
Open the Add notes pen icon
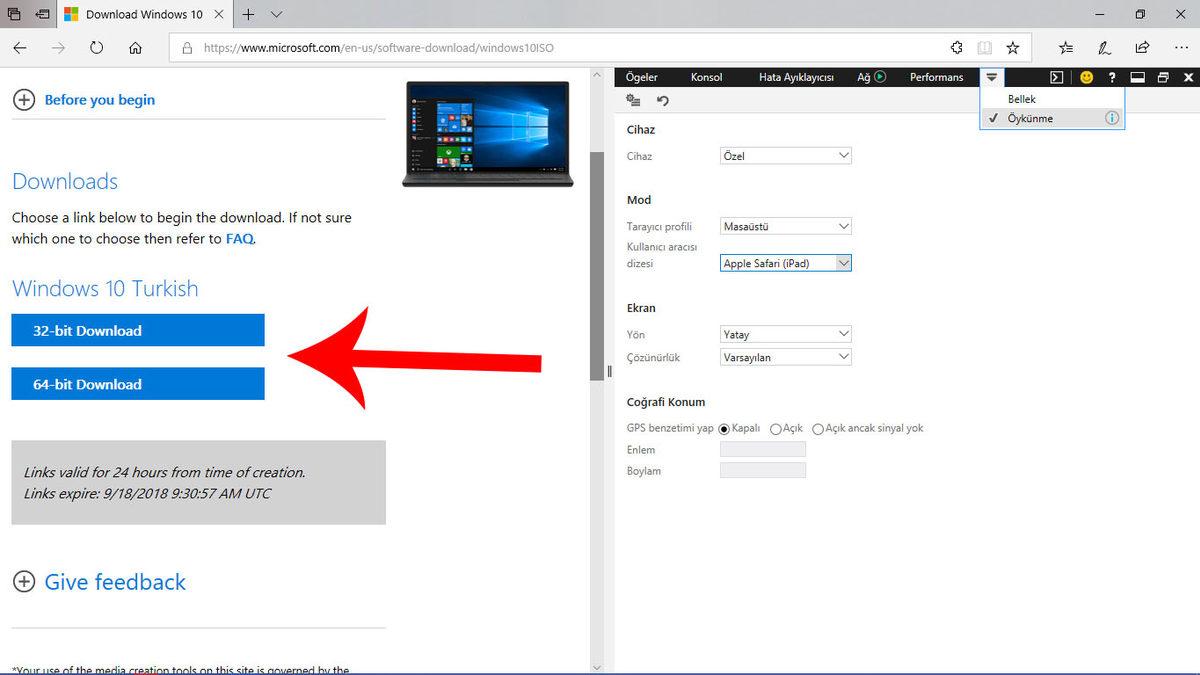pos(1104,47)
